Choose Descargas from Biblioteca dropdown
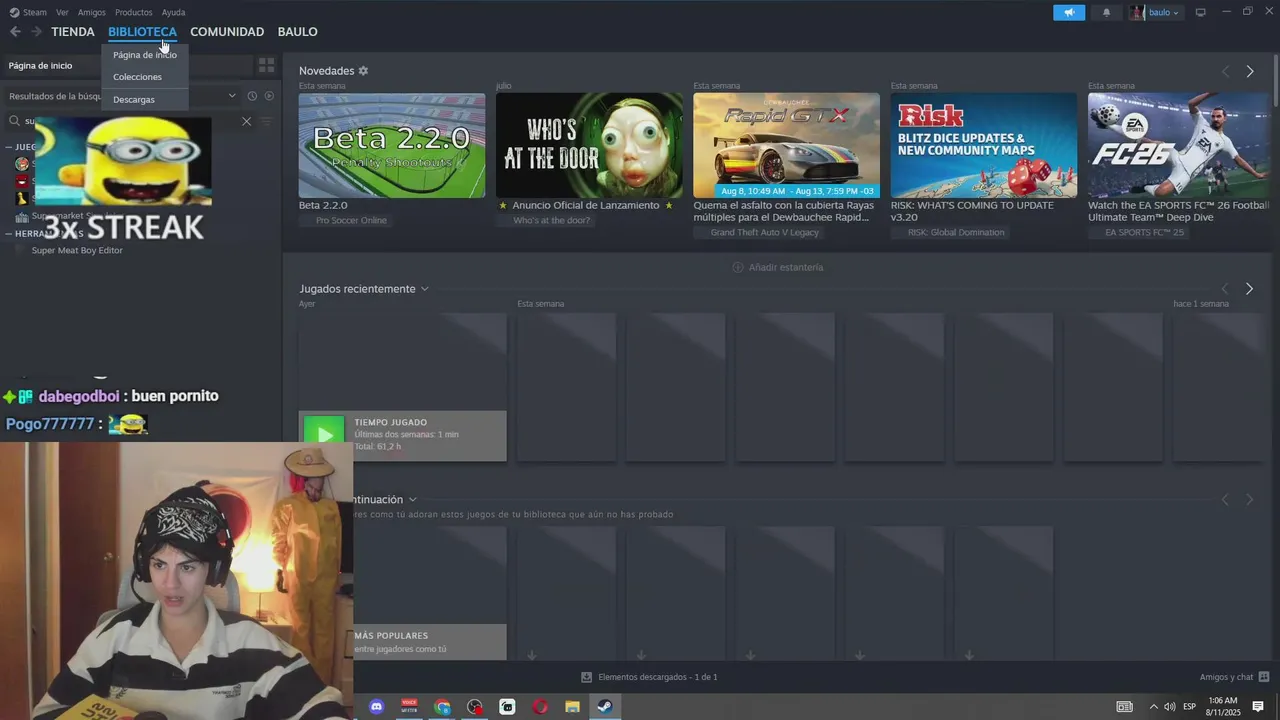Screen dimensions: 1280x720 [134, 100]
